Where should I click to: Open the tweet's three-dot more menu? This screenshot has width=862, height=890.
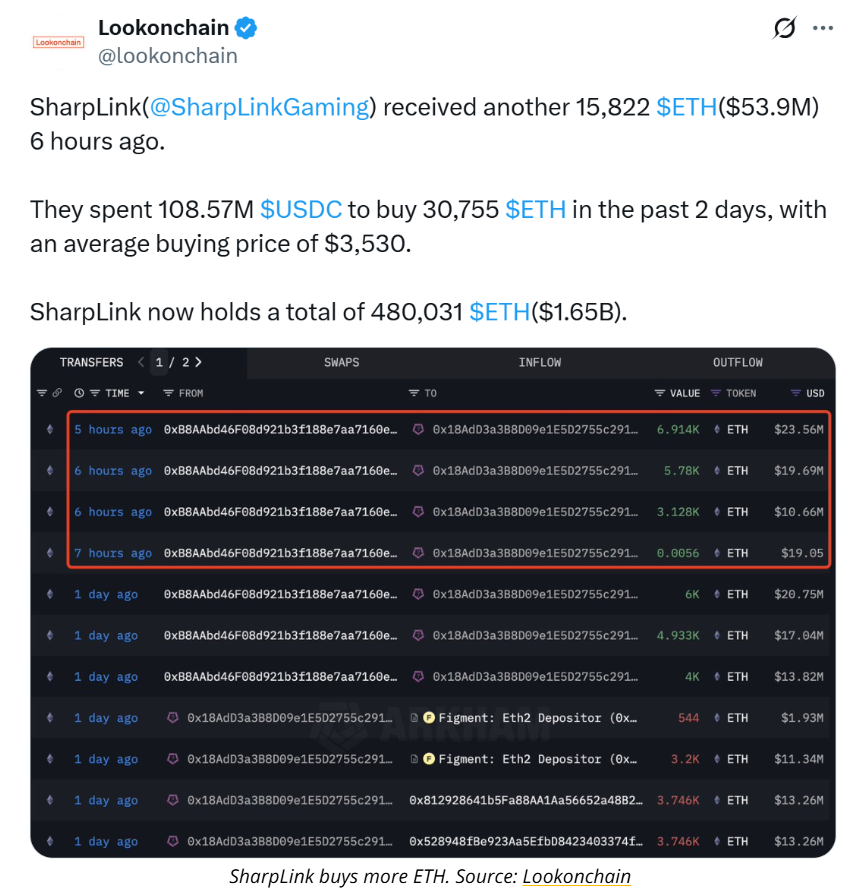click(x=823, y=28)
